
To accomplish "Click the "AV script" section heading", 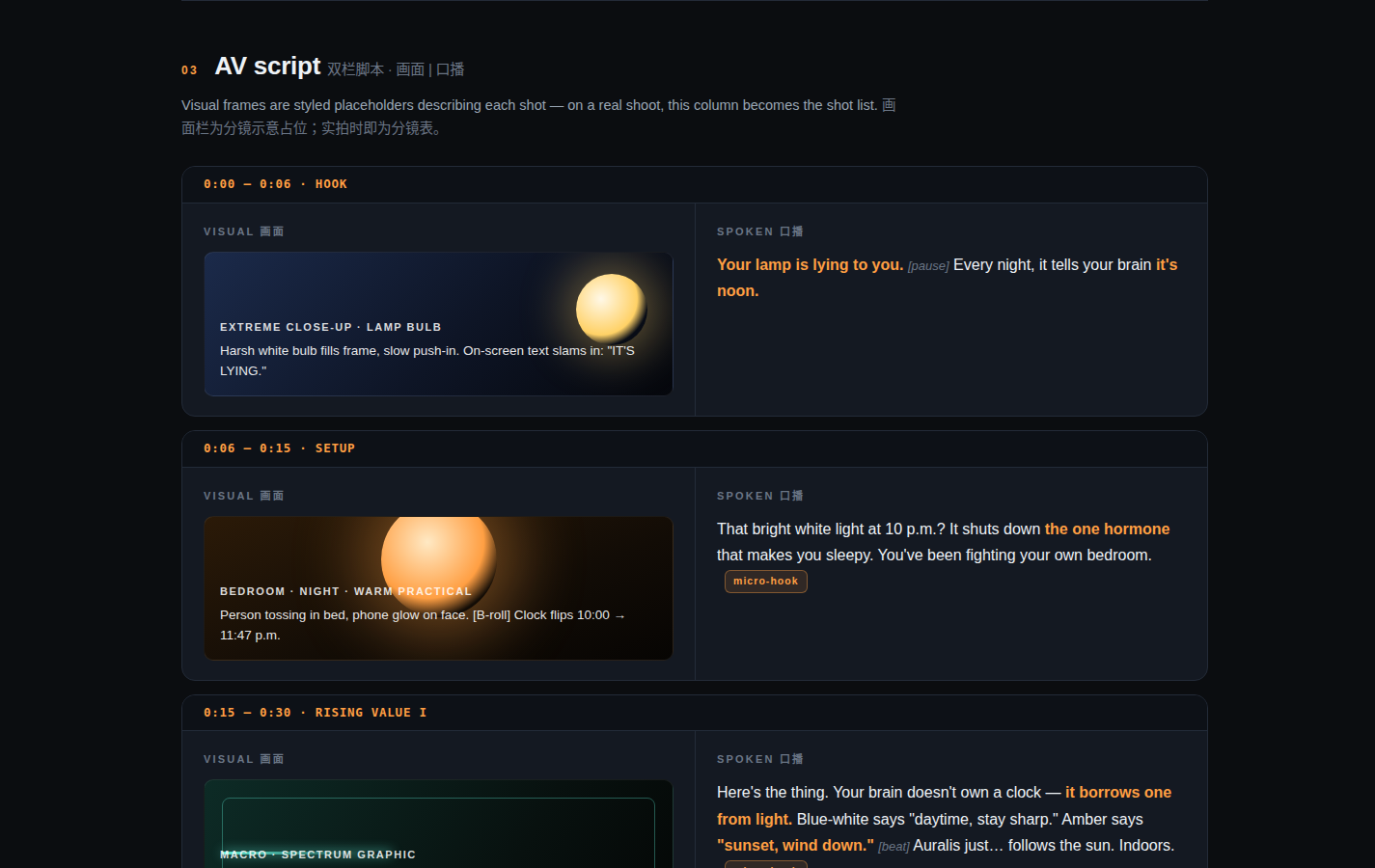I will (267, 67).
